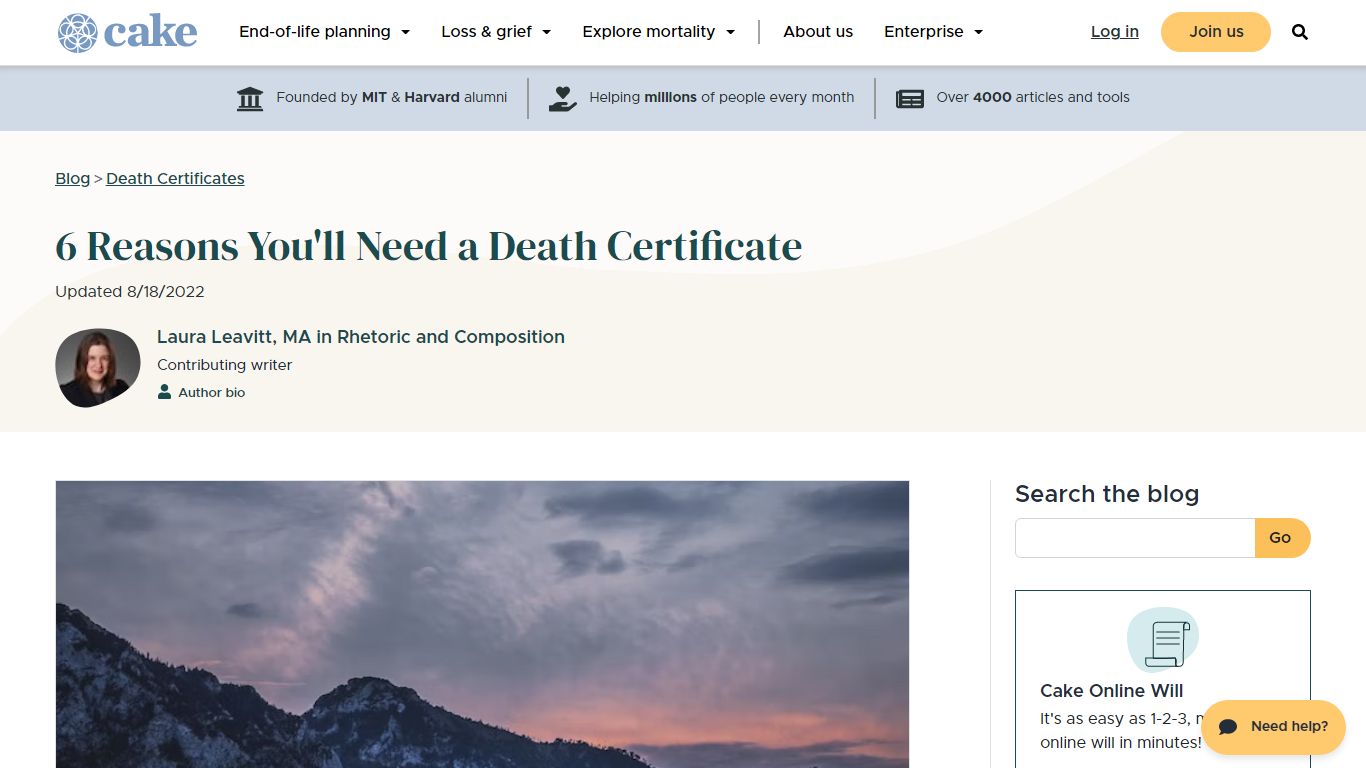Click Over 4000 articles and tools text
Screen dimensions: 1366x768
[x=1033, y=97]
